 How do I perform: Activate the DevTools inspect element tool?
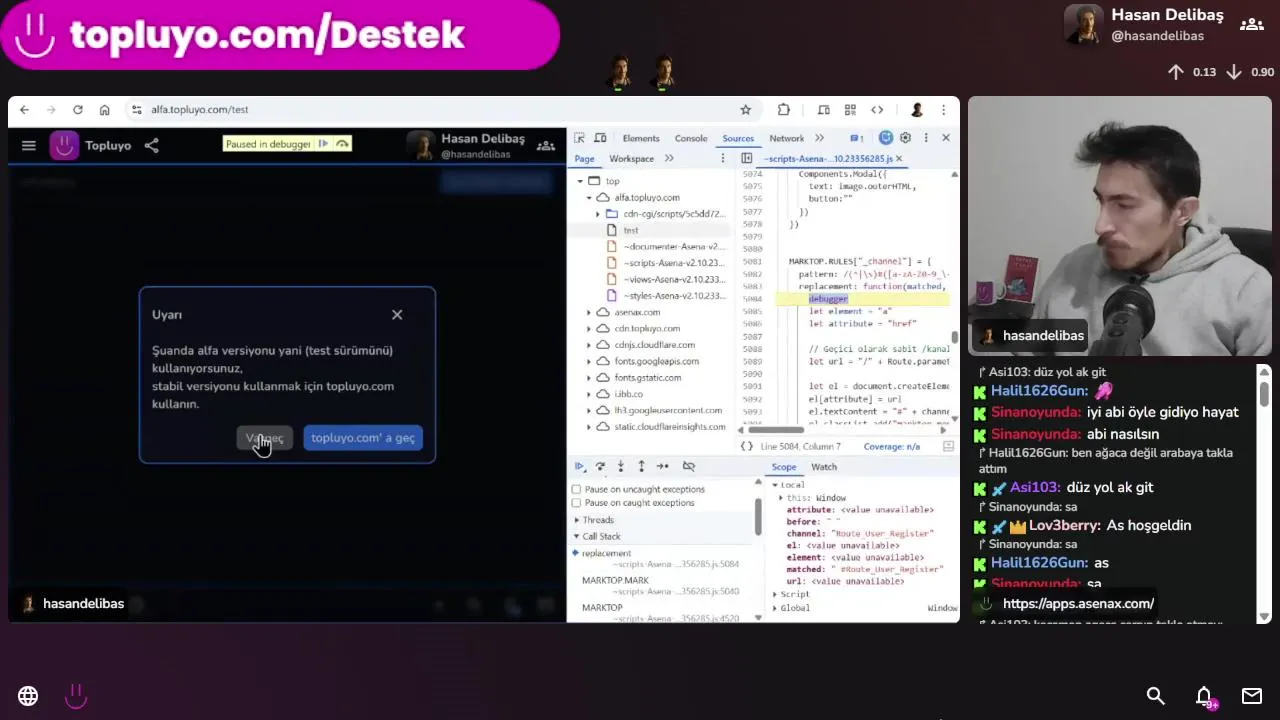pos(579,138)
